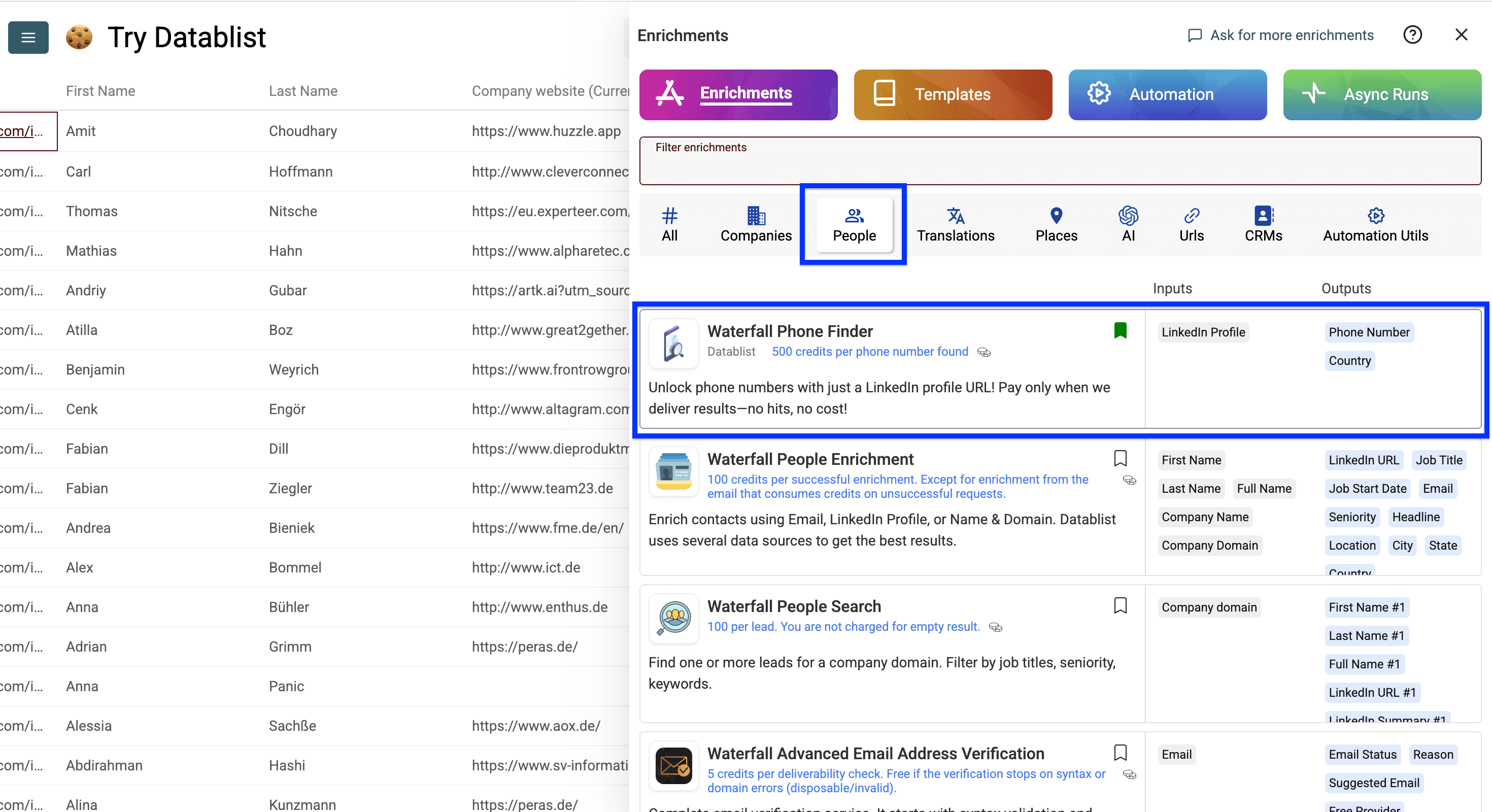Switch to the Automation tab
This screenshot has height=812, width=1492.
pyautogui.click(x=1167, y=94)
